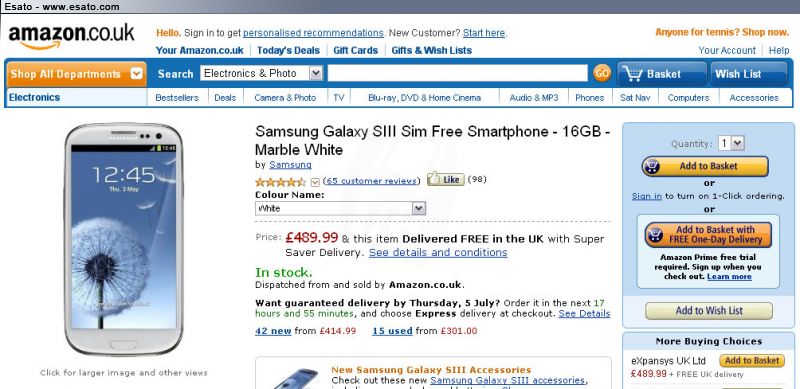Click the orange GO search button

602,74
